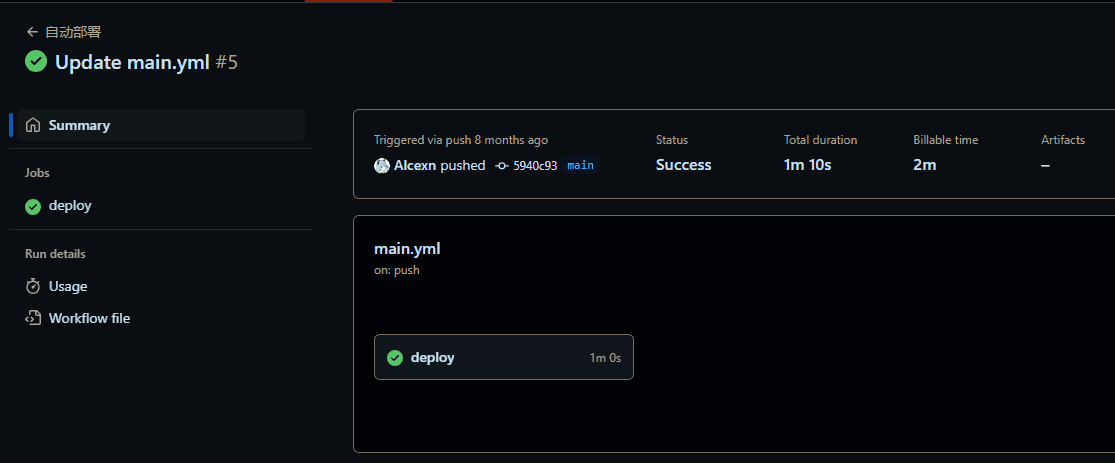Open commit 5940c93 link
The width and height of the screenshot is (1115, 463).
click(535, 166)
